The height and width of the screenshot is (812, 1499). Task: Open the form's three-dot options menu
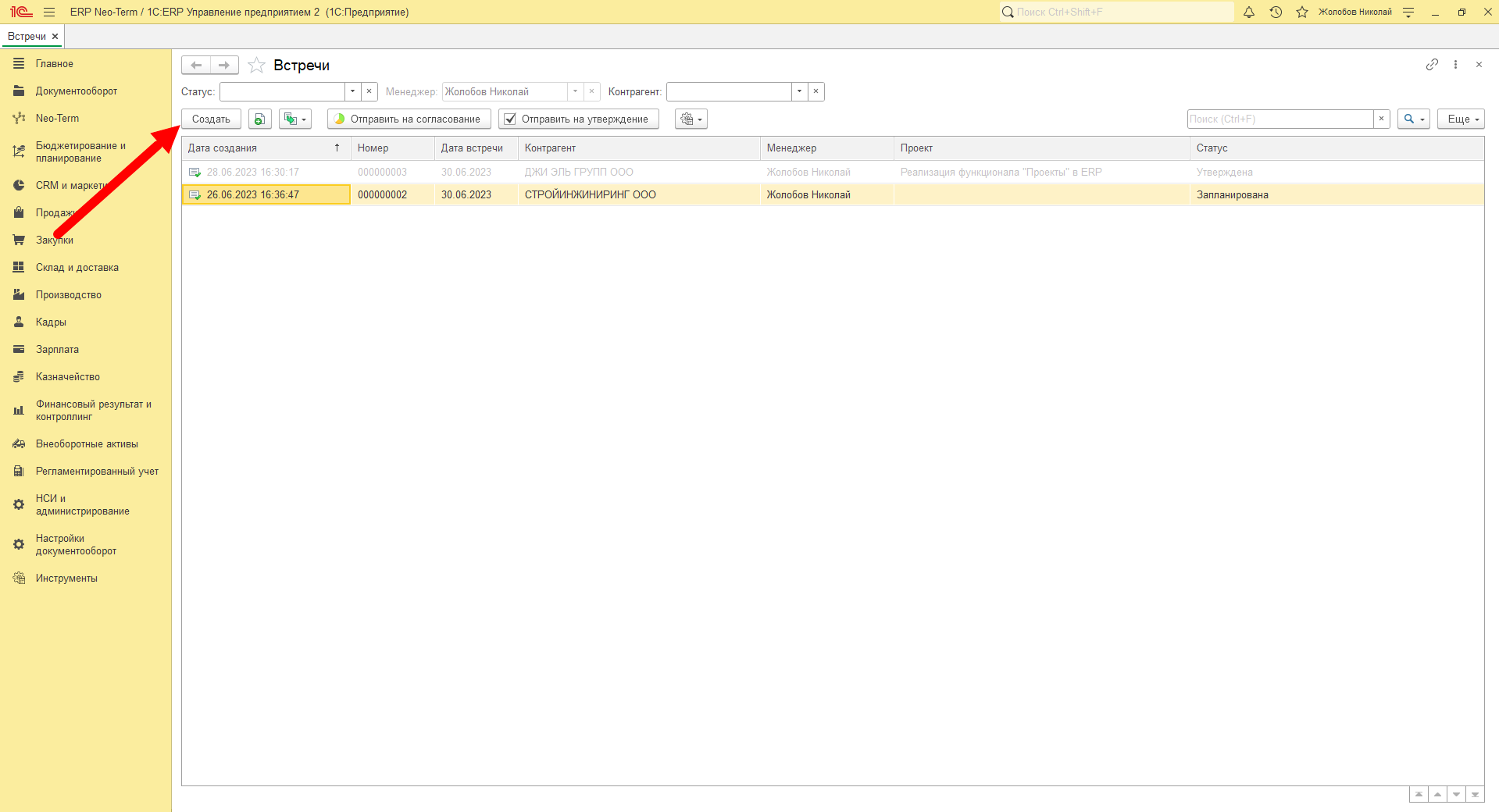pyautogui.click(x=1455, y=65)
